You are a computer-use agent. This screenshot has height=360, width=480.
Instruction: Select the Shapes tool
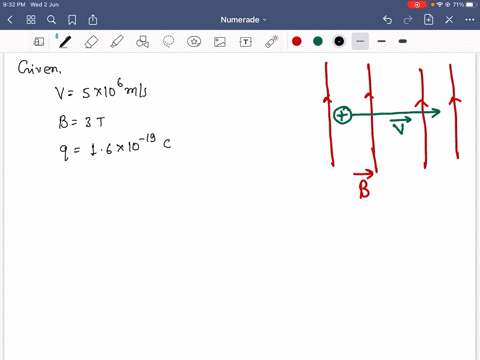tap(142, 42)
